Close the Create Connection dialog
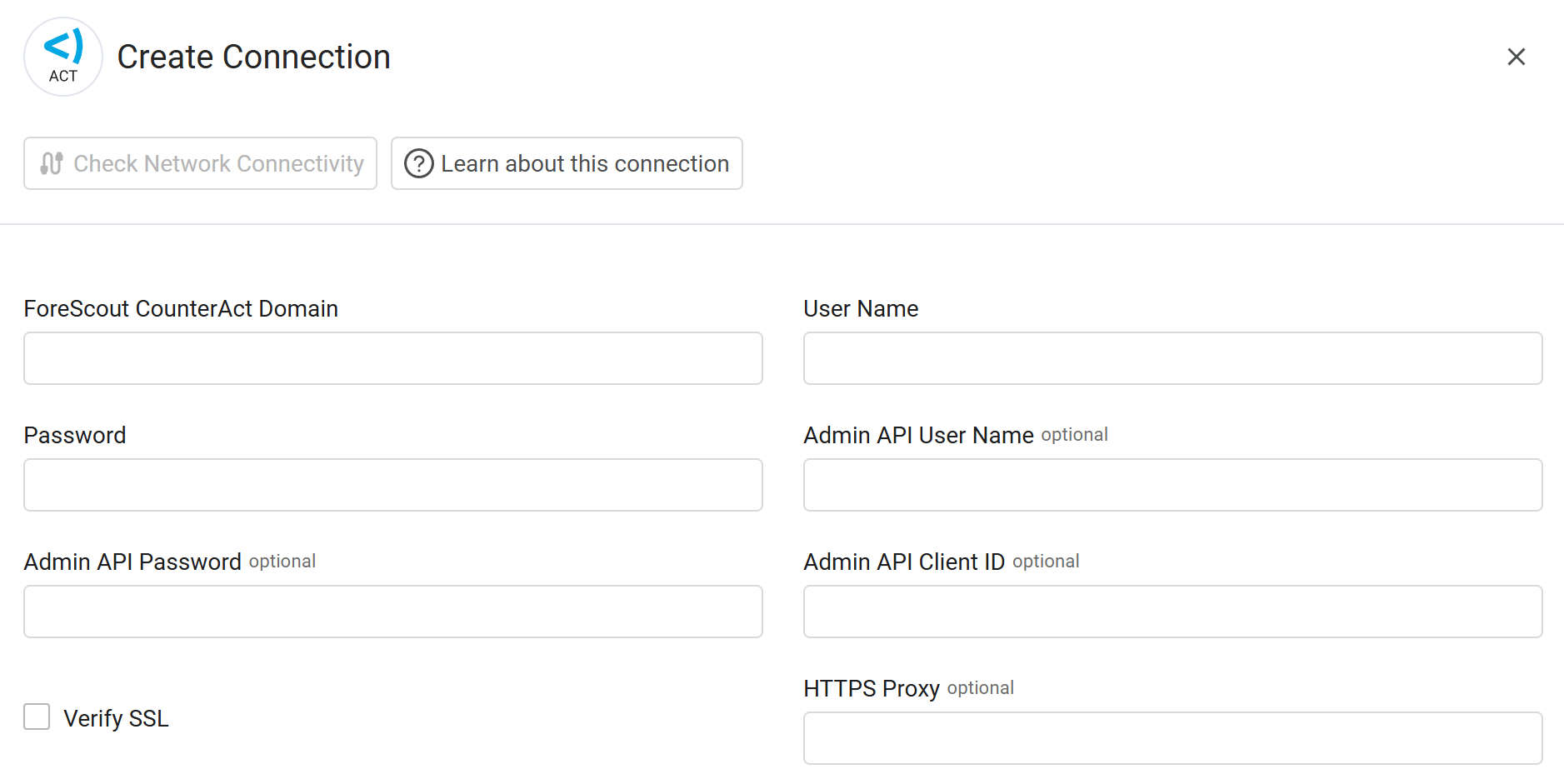This screenshot has width=1564, height=784. 1516,57
